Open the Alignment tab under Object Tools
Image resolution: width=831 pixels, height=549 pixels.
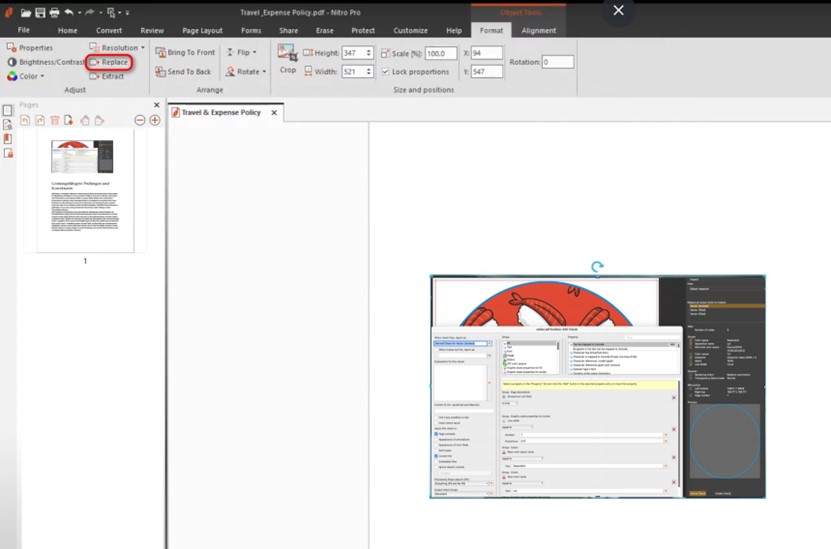tap(539, 31)
